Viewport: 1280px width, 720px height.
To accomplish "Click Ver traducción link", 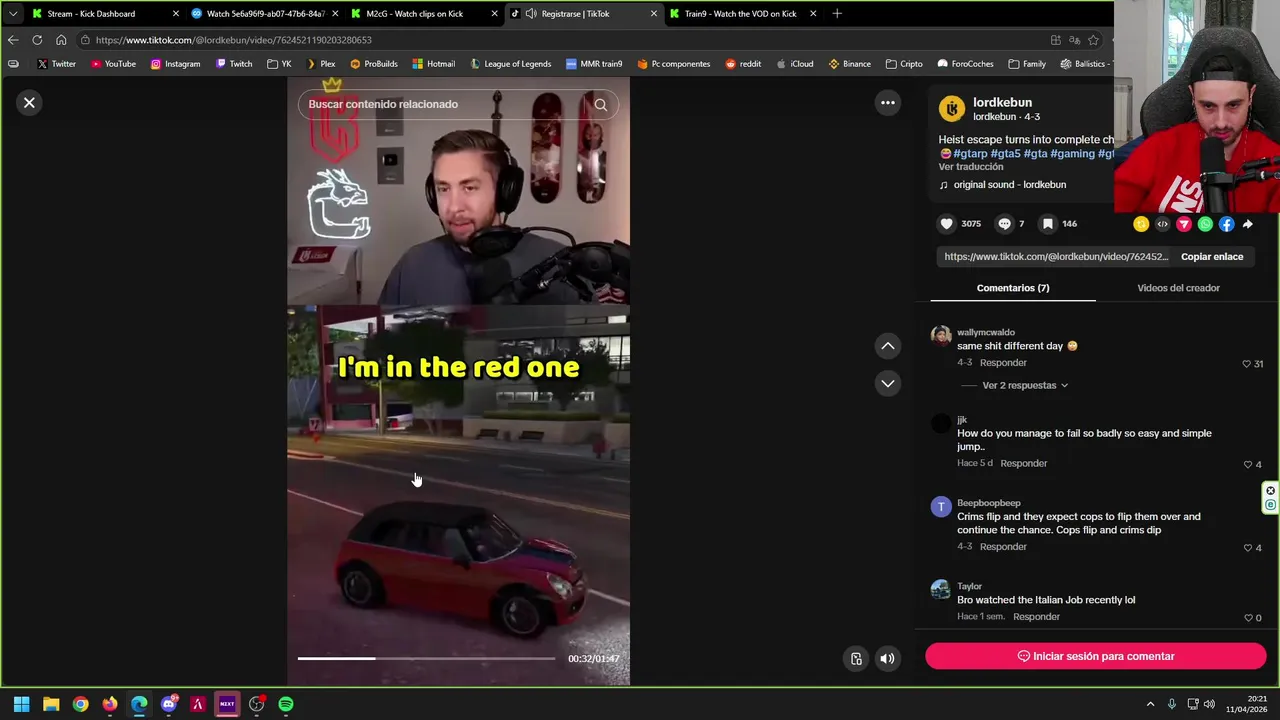I will [x=970, y=167].
